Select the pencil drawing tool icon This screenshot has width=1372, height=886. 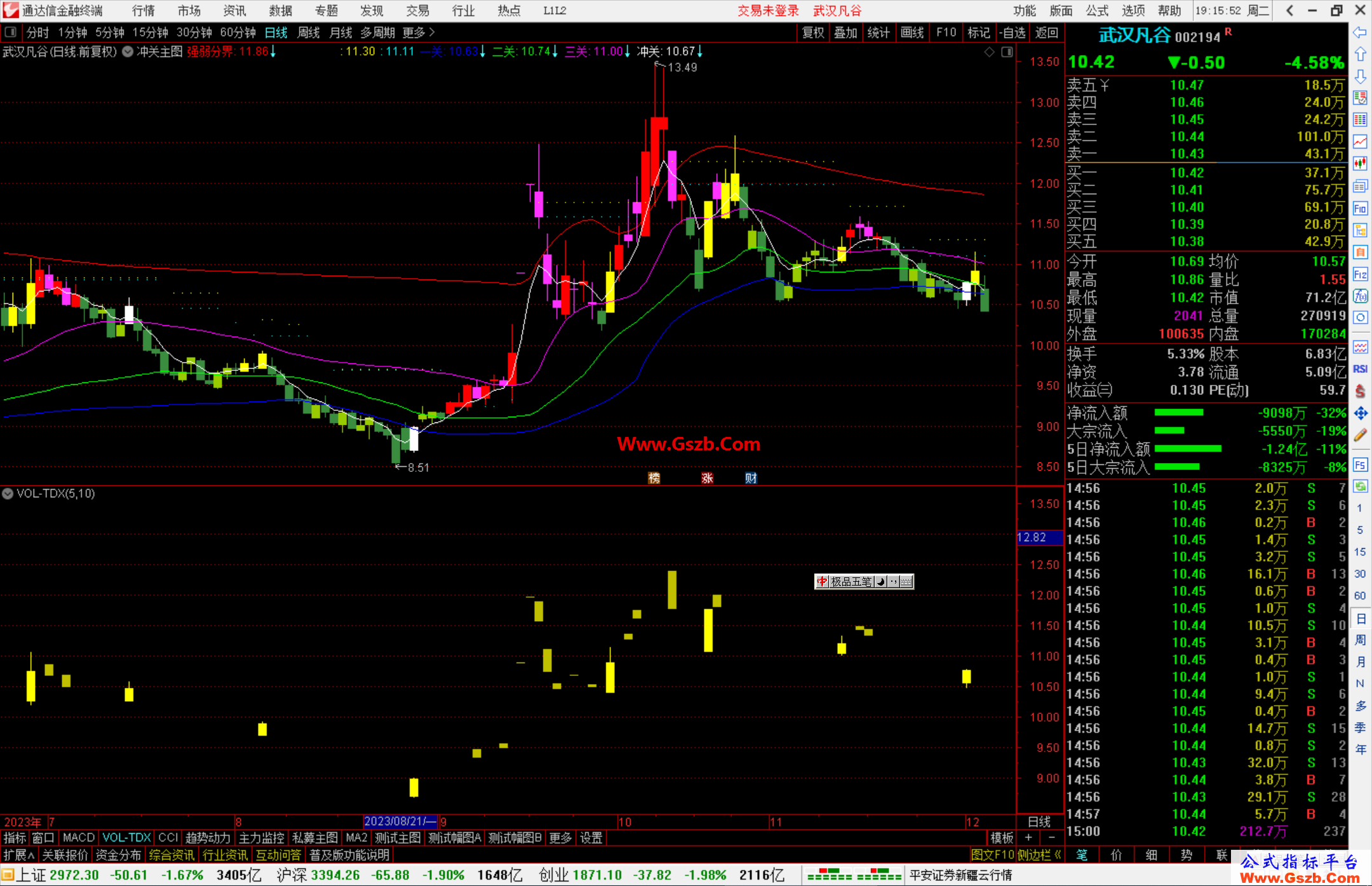coord(1360,436)
